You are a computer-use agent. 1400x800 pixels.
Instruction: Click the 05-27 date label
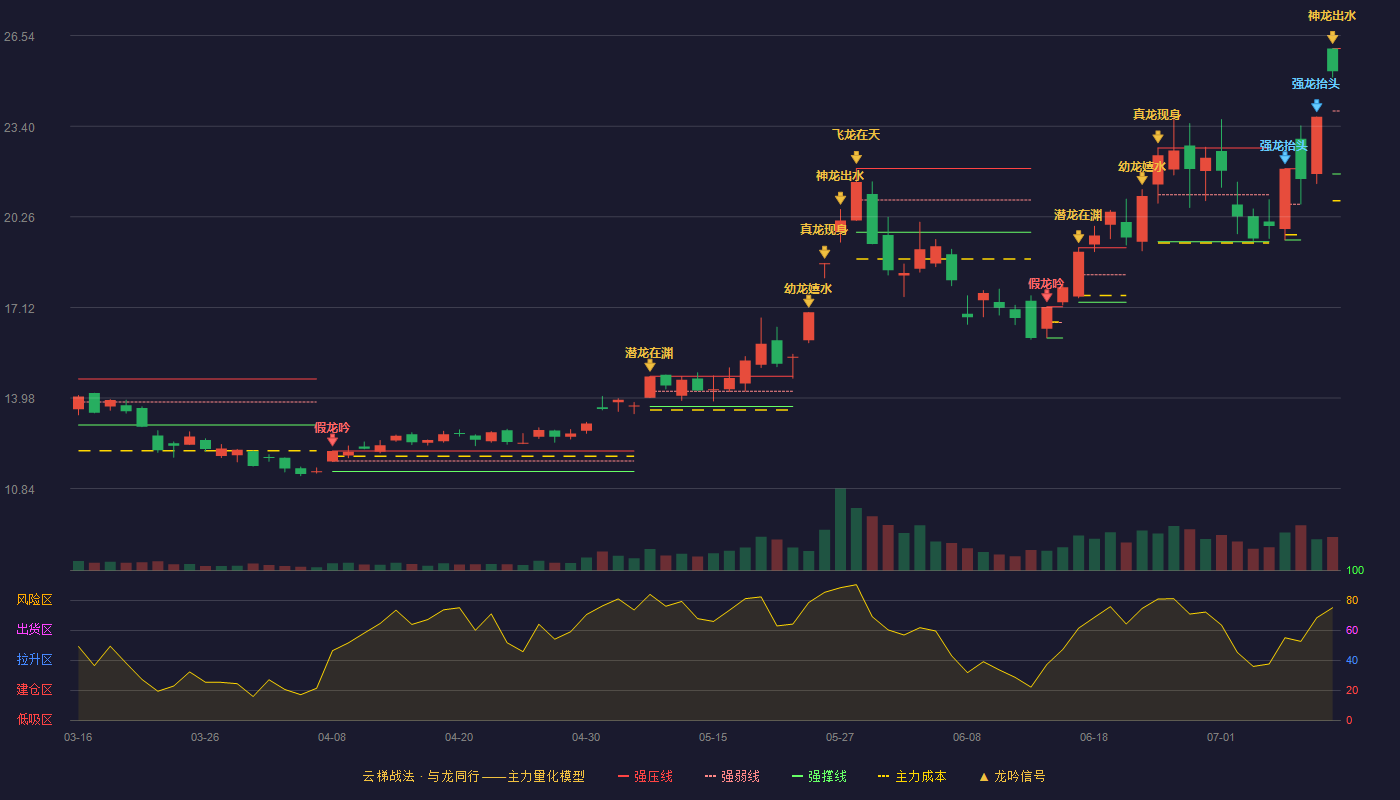pos(840,737)
